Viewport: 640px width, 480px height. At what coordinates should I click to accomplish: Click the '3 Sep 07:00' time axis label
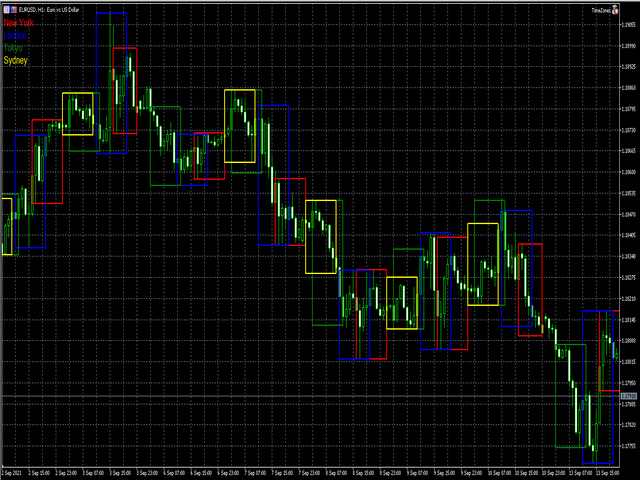93,473
